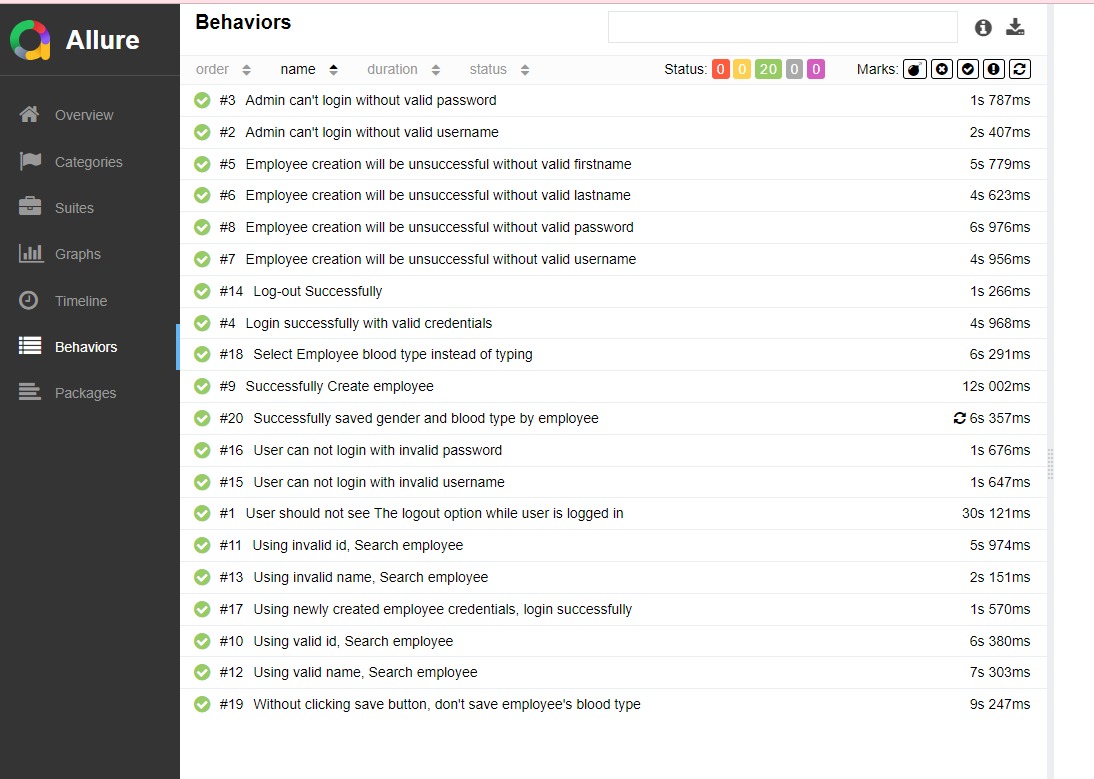Toggle the passed status filter showing 20
The width and height of the screenshot is (1094, 779).
pos(767,69)
